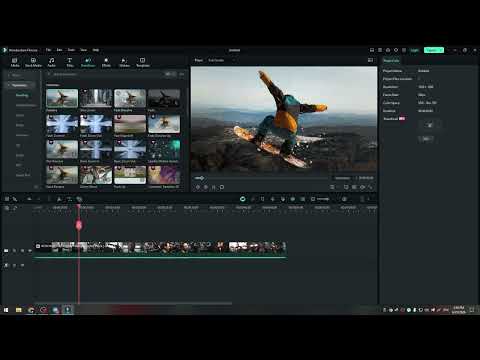Mute the audio track
The width and height of the screenshot is (480, 360).
tap(22, 266)
